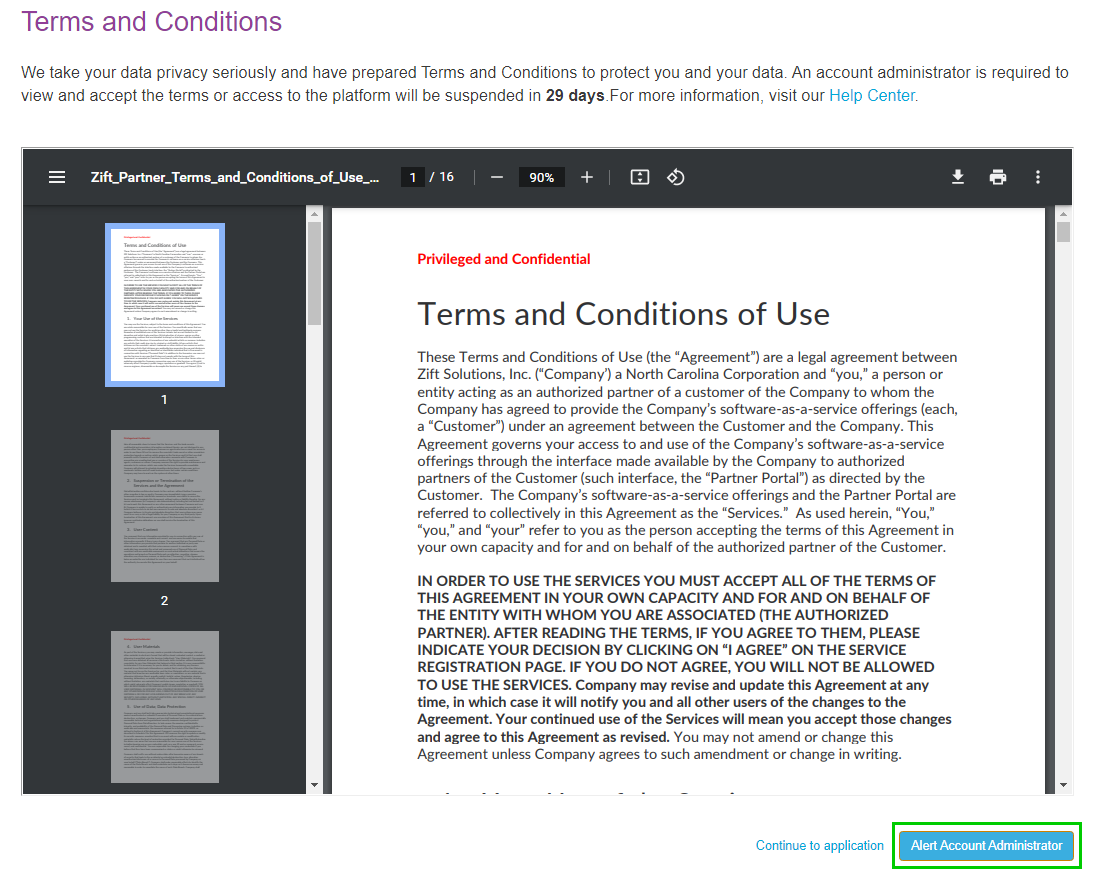Rotate the PDF counterclockwise
Screen dimensions: 1097x876
tap(675, 177)
